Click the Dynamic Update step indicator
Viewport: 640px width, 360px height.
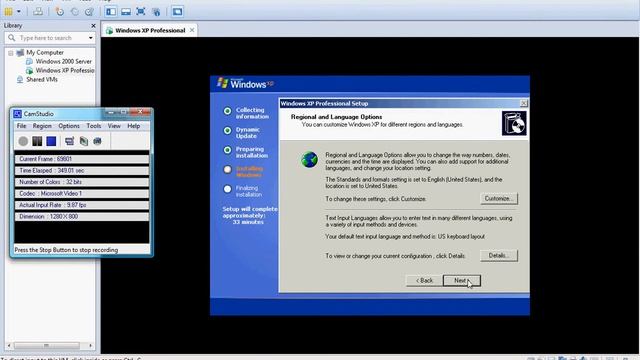tap(227, 130)
